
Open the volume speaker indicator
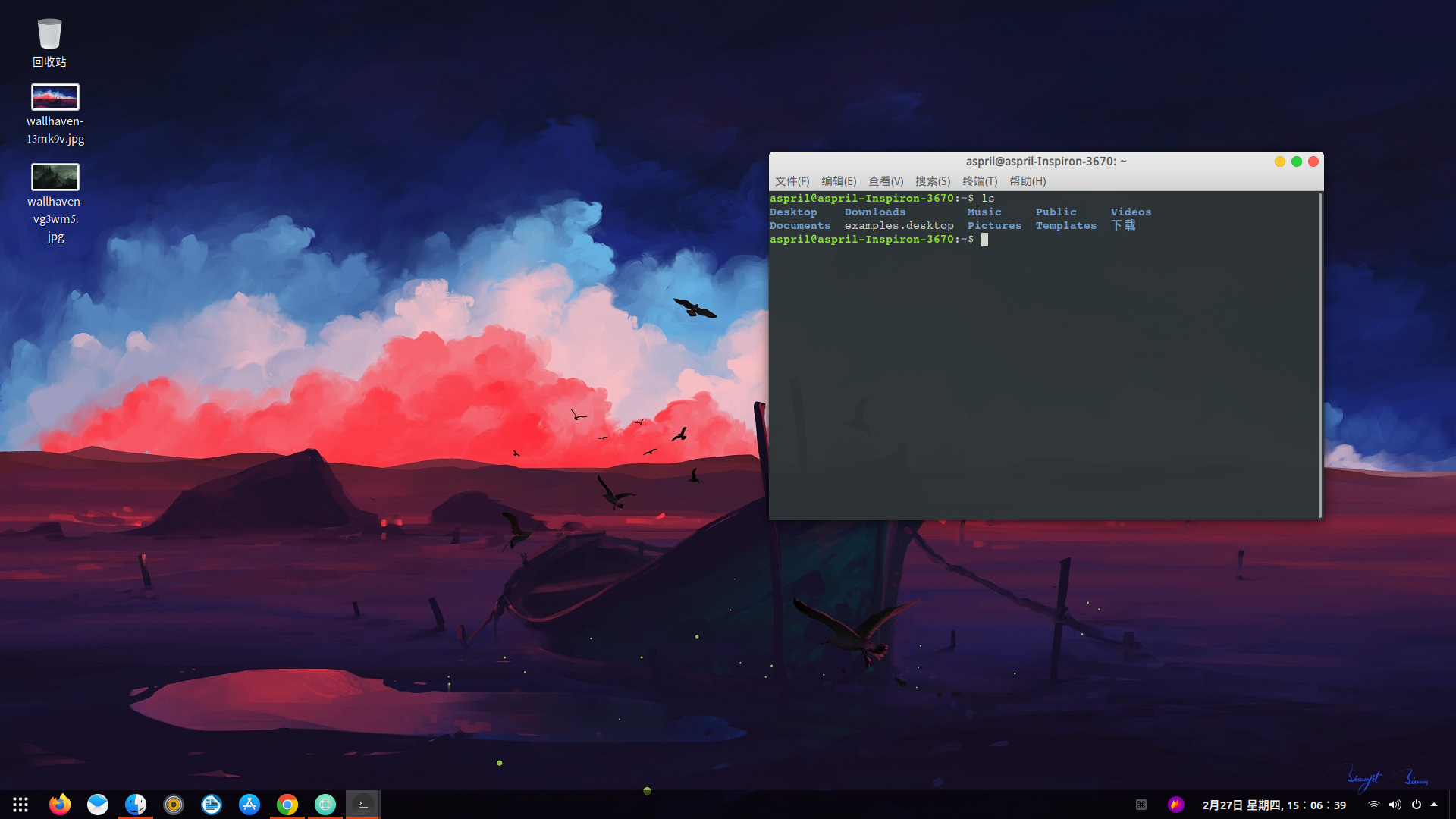(1395, 805)
